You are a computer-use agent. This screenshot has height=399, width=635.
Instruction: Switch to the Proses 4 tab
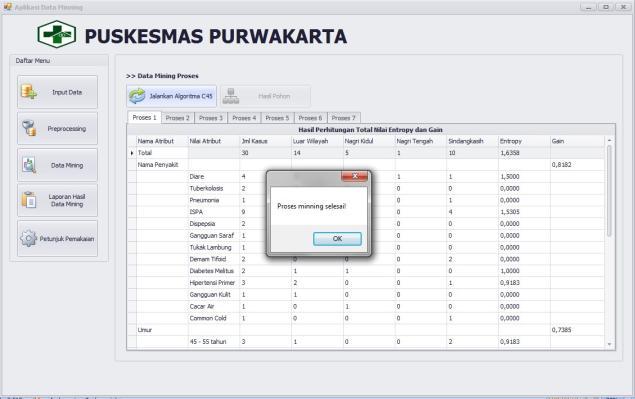(x=244, y=118)
